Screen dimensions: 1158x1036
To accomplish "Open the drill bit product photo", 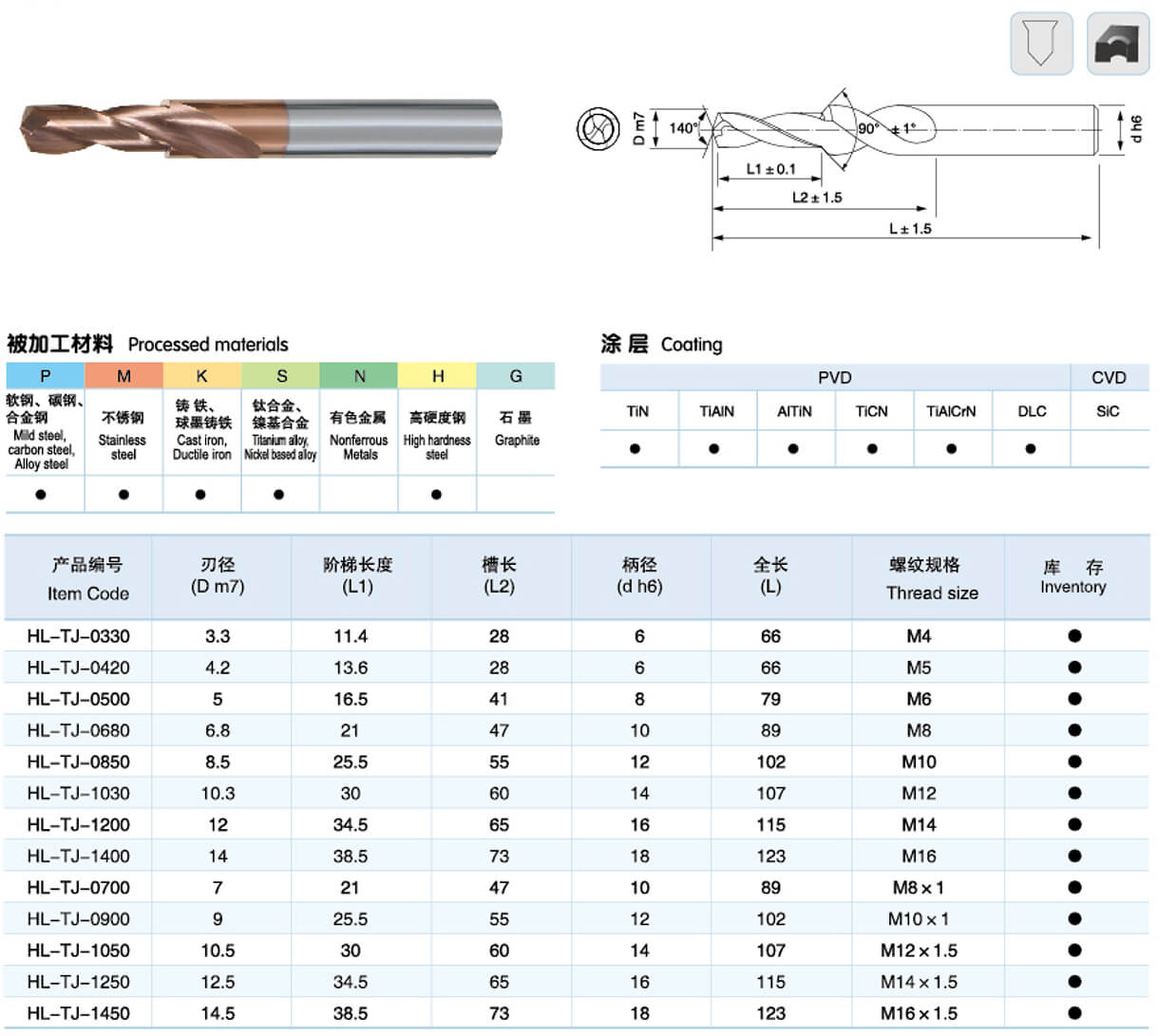I will 259,127.
